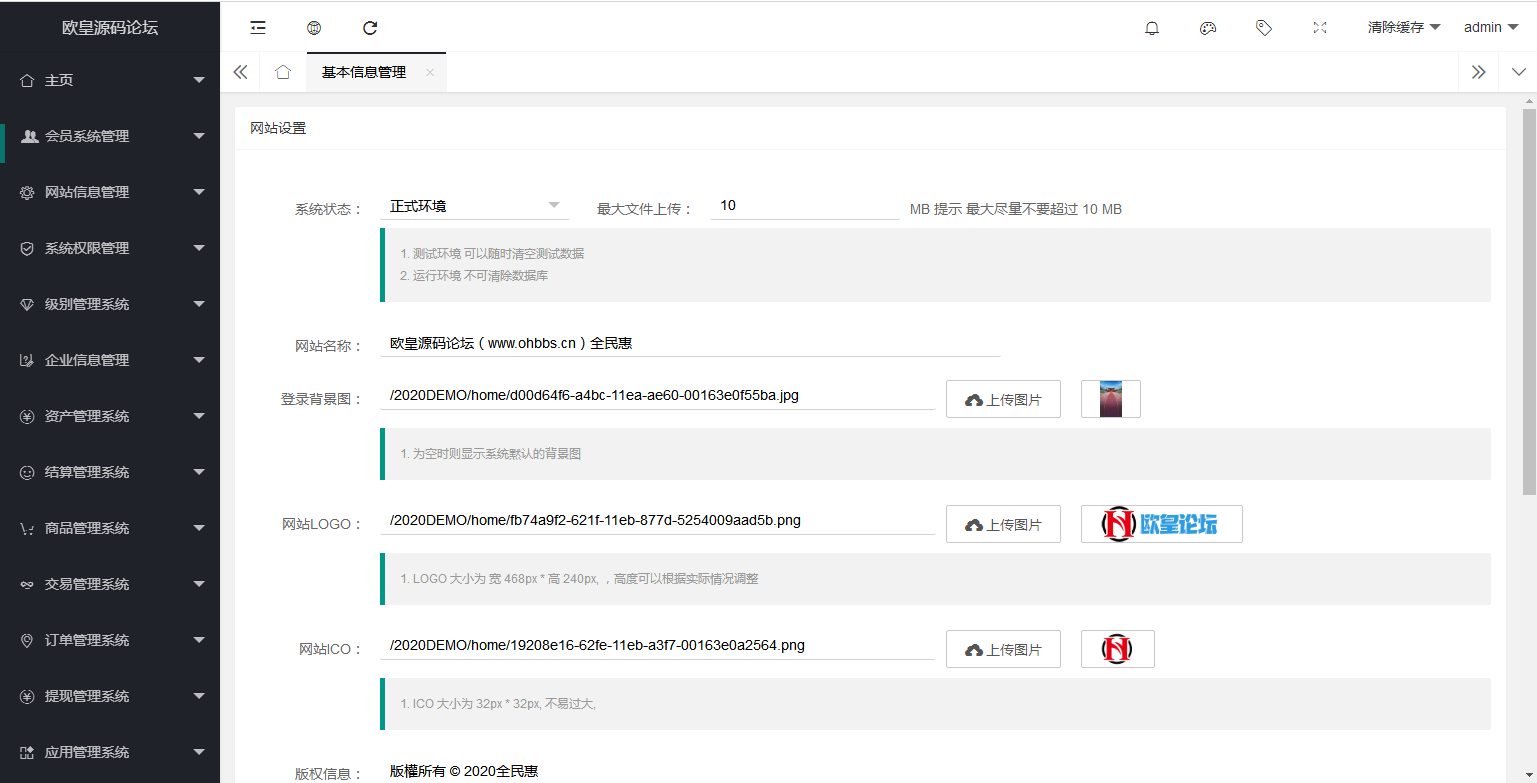Open the admin account dropdown

coord(1489,27)
